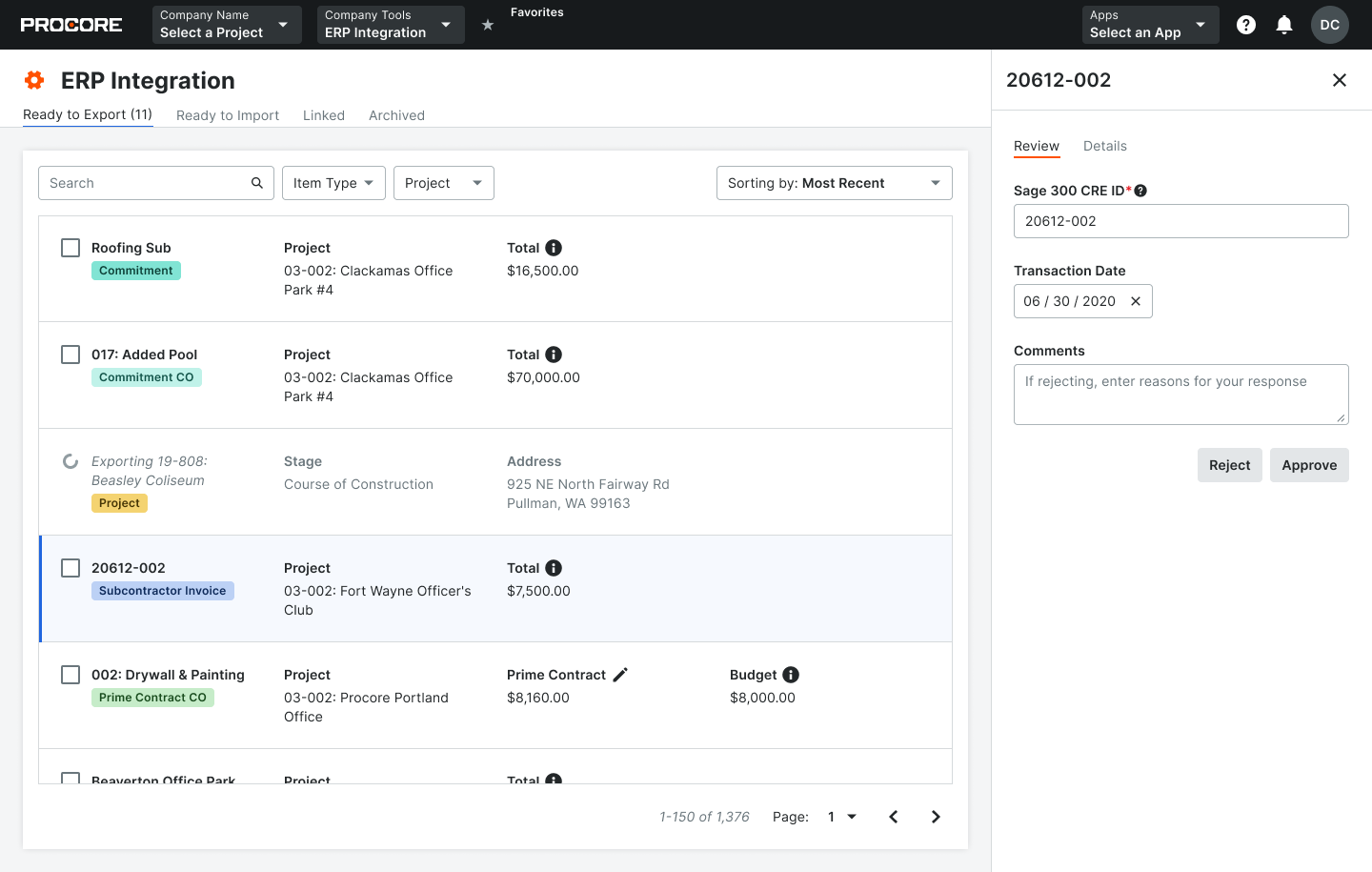Viewport: 1372px width, 872px height.
Task: Switch to Ready to Export tab
Action: click(88, 114)
